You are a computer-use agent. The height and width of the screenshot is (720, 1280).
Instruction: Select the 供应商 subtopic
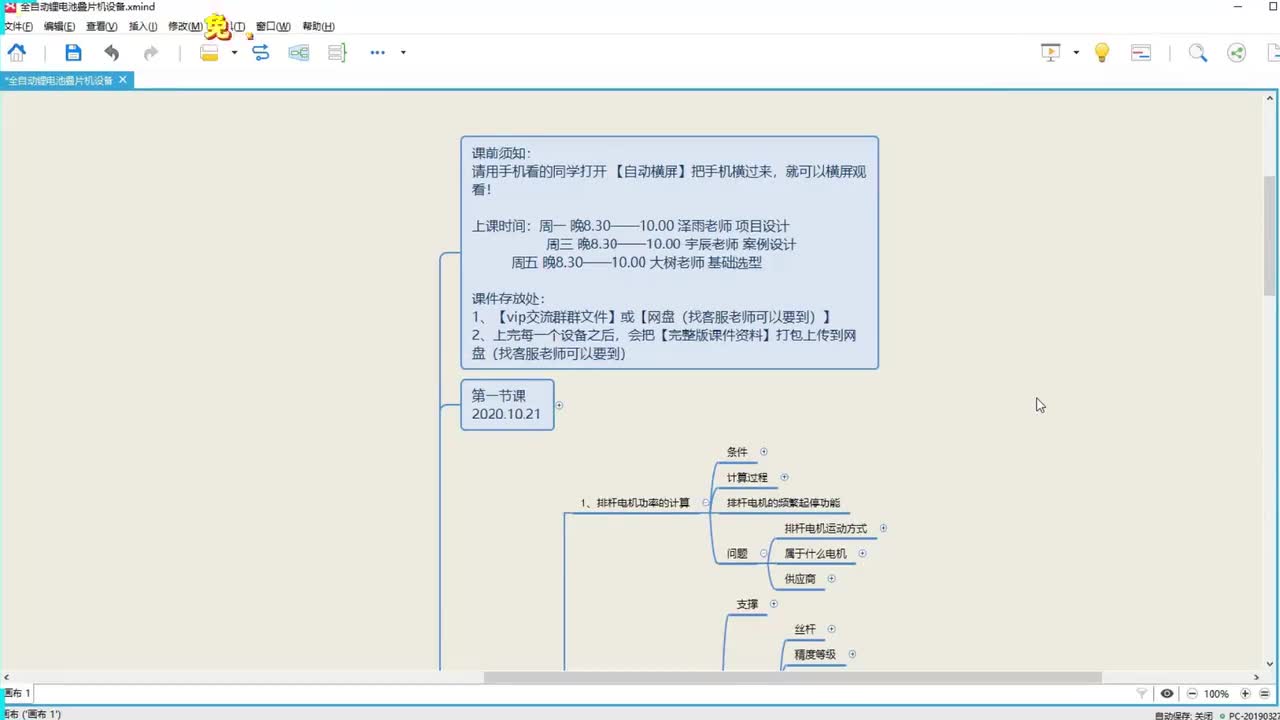800,579
